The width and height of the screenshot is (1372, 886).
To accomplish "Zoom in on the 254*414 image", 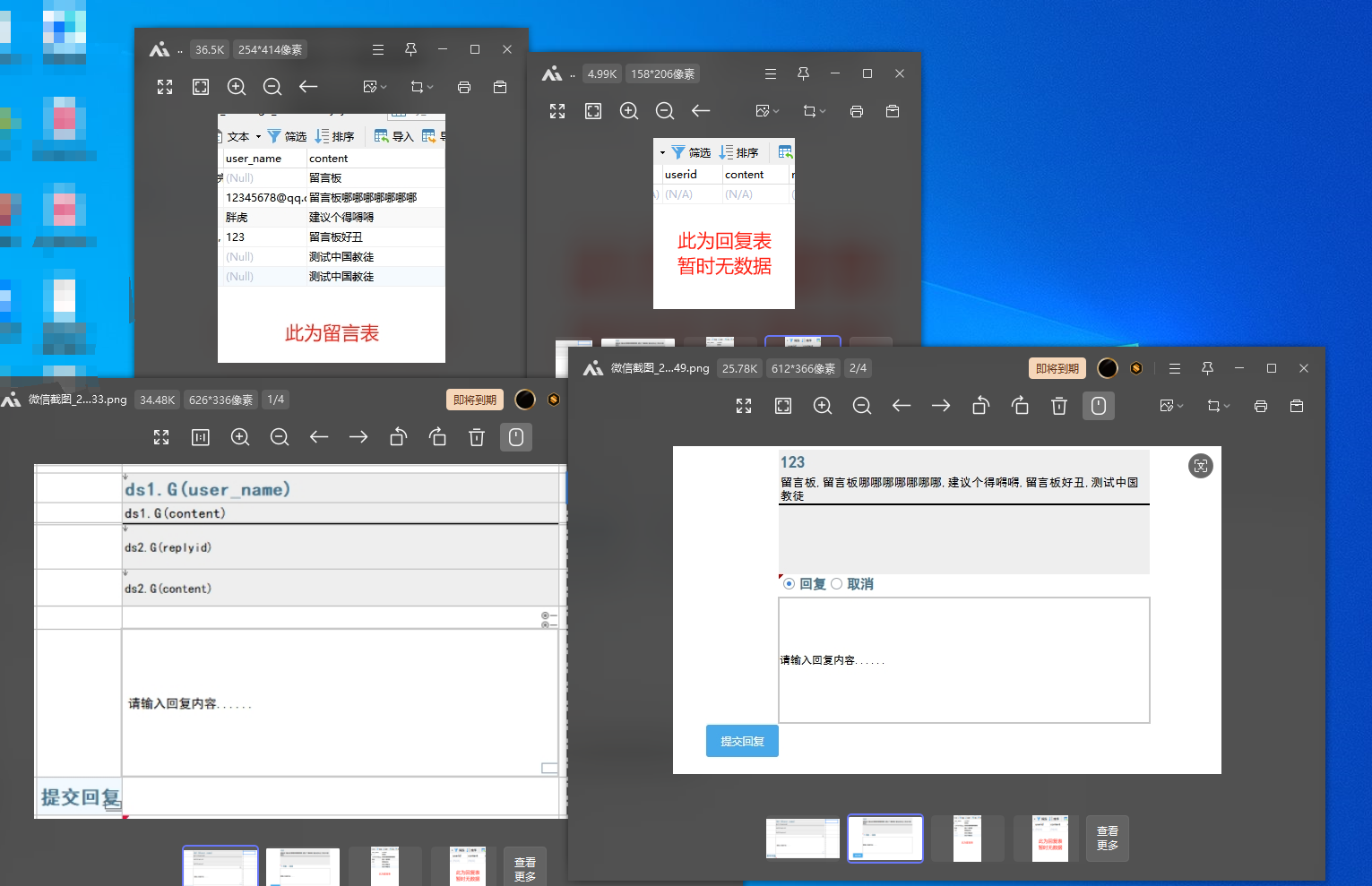I will coord(237,87).
